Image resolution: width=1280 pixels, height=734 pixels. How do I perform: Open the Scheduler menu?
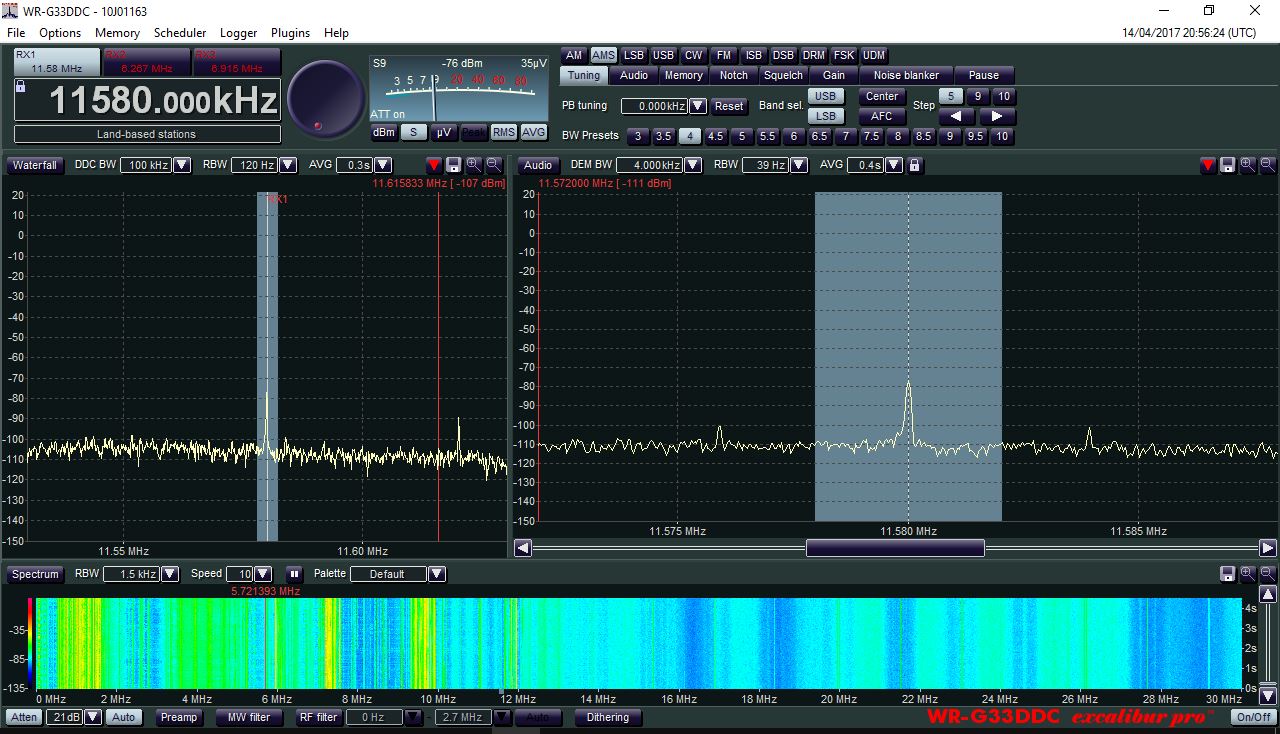pos(180,33)
